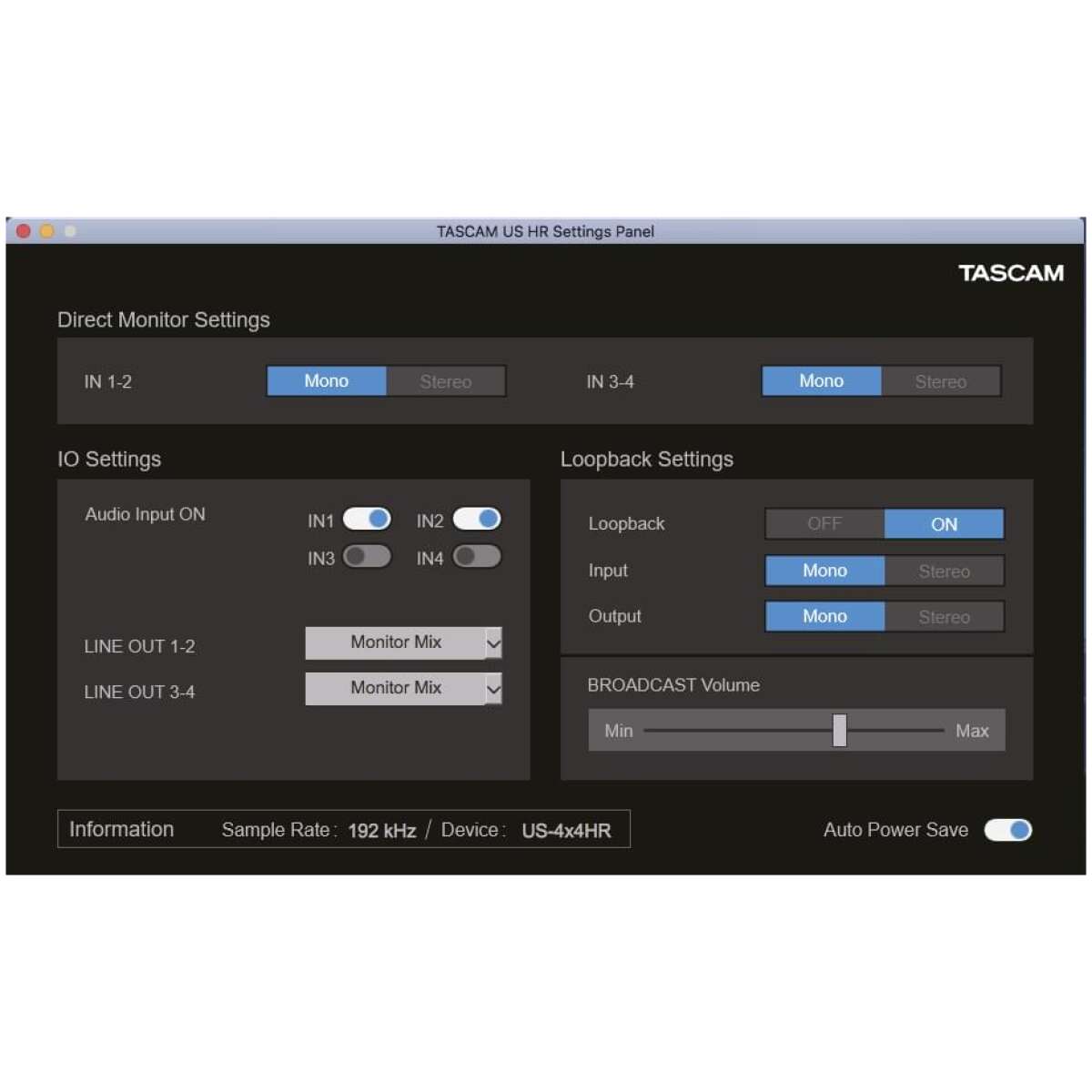Open the LINE OUT 1-2 Monitor Mix dropdown

tap(403, 642)
